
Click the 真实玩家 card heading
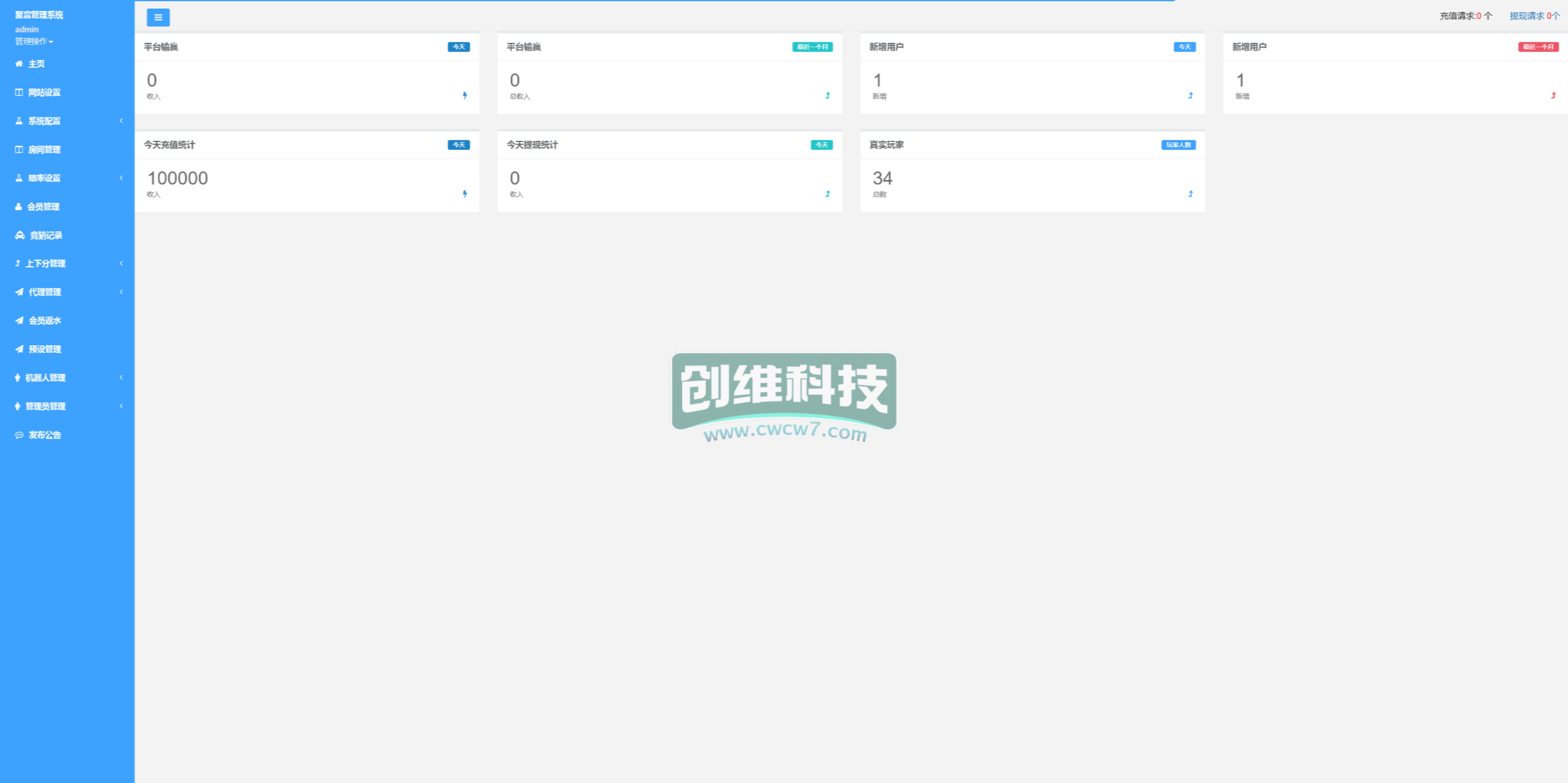click(886, 145)
